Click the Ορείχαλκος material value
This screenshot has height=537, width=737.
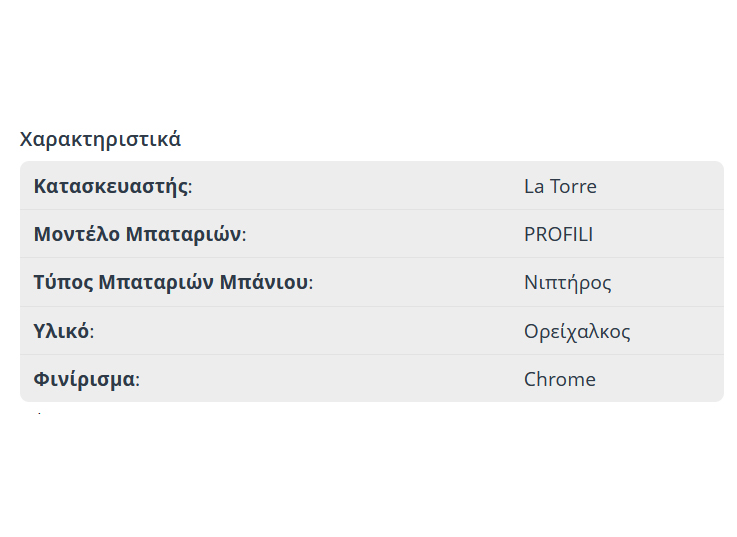(577, 331)
